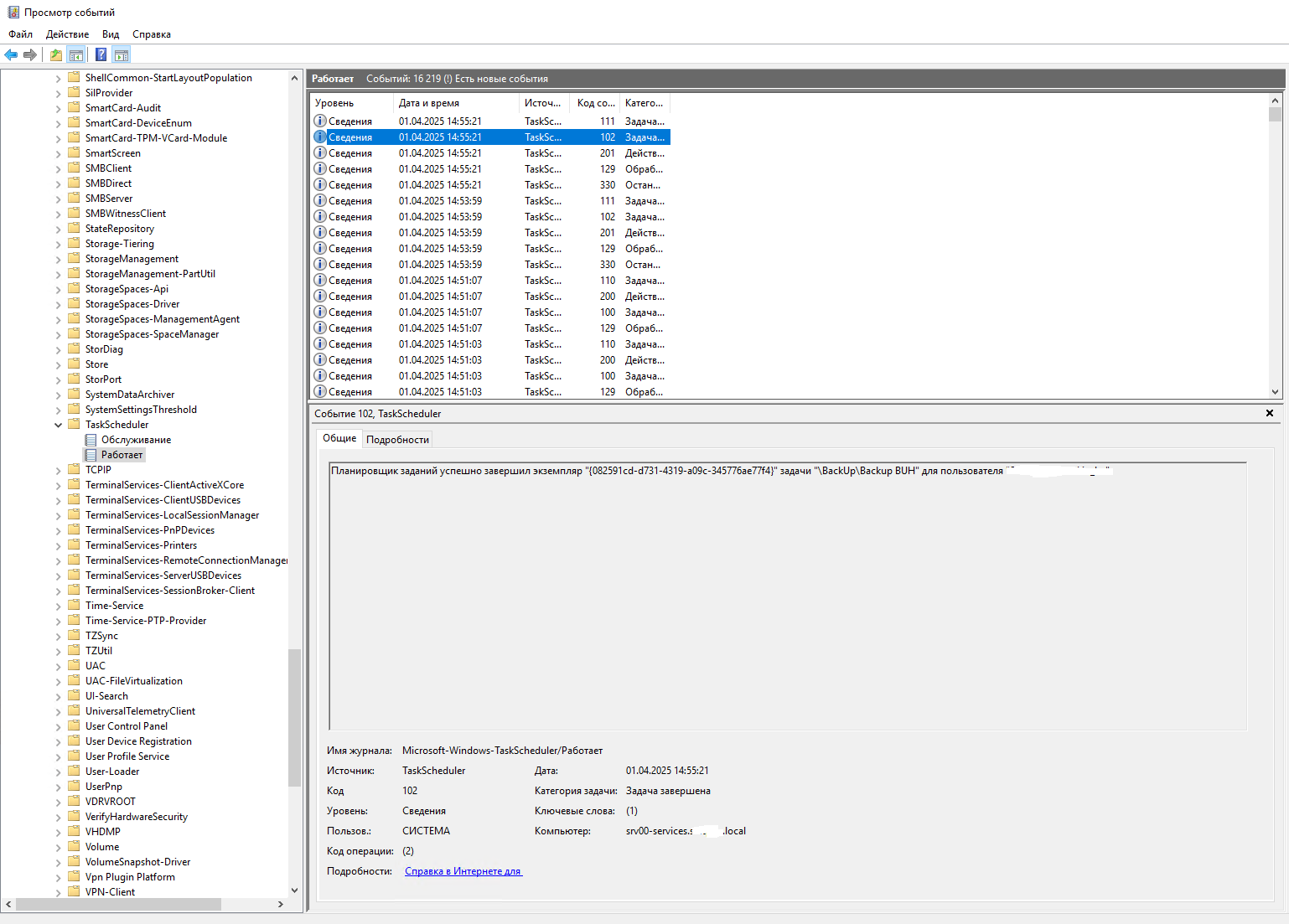
Task: Collapse the TaskScheduler tree node
Action: click(x=59, y=425)
